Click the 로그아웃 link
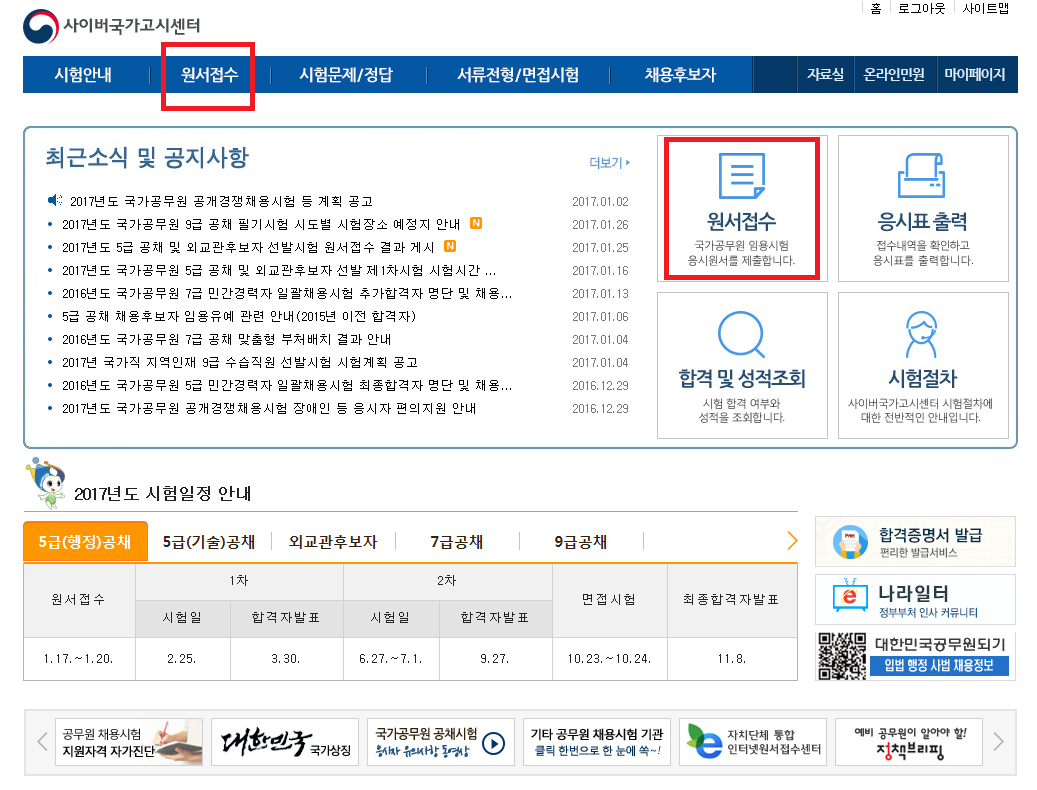 [921, 9]
